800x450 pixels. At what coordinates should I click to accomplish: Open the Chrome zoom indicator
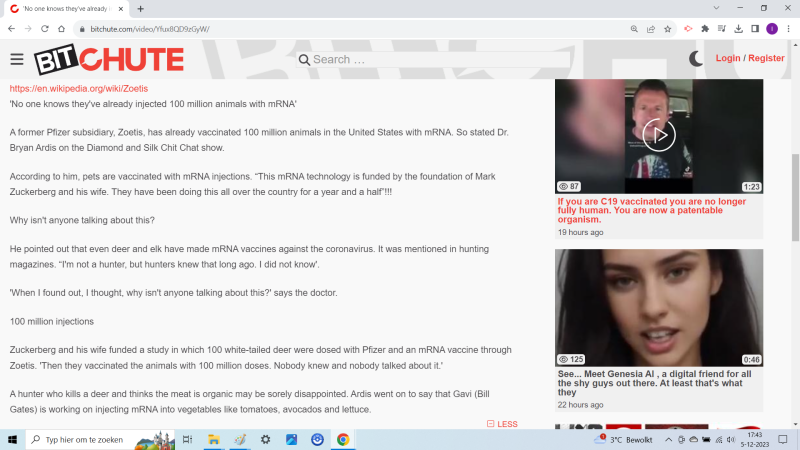pyautogui.click(x=634, y=29)
